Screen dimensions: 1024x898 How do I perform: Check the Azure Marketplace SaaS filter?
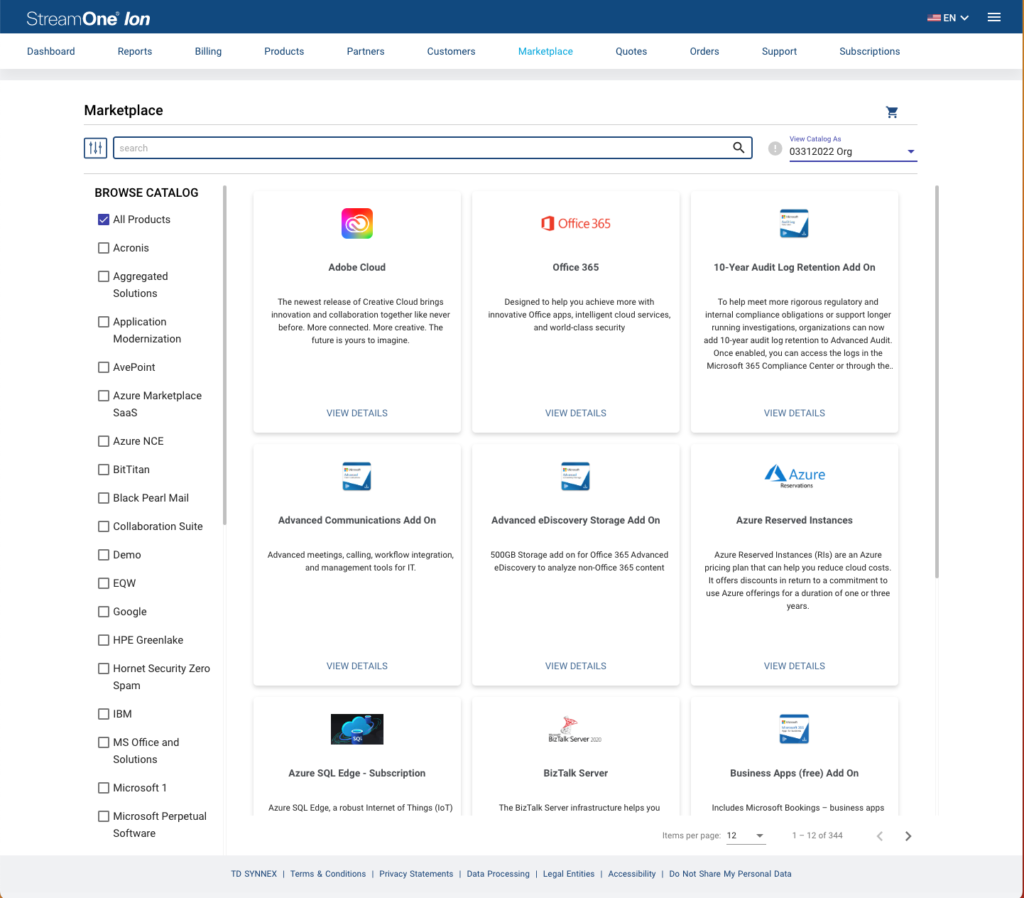(x=103, y=396)
